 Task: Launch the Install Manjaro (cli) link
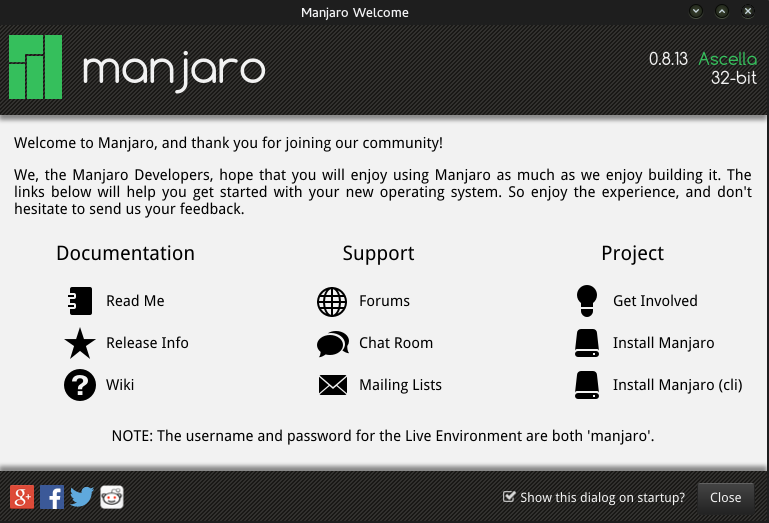678,385
